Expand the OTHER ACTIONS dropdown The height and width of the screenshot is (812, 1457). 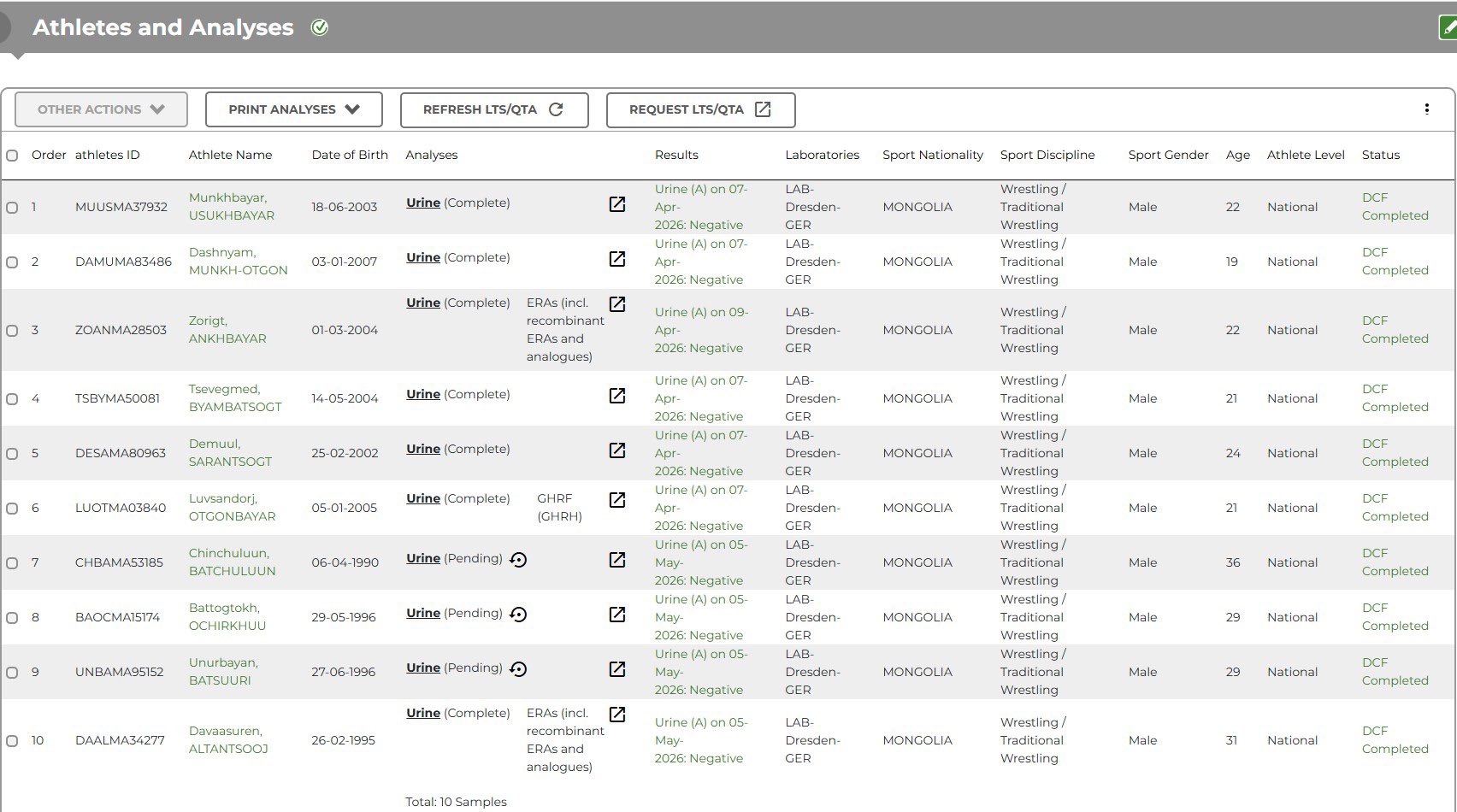(x=101, y=109)
